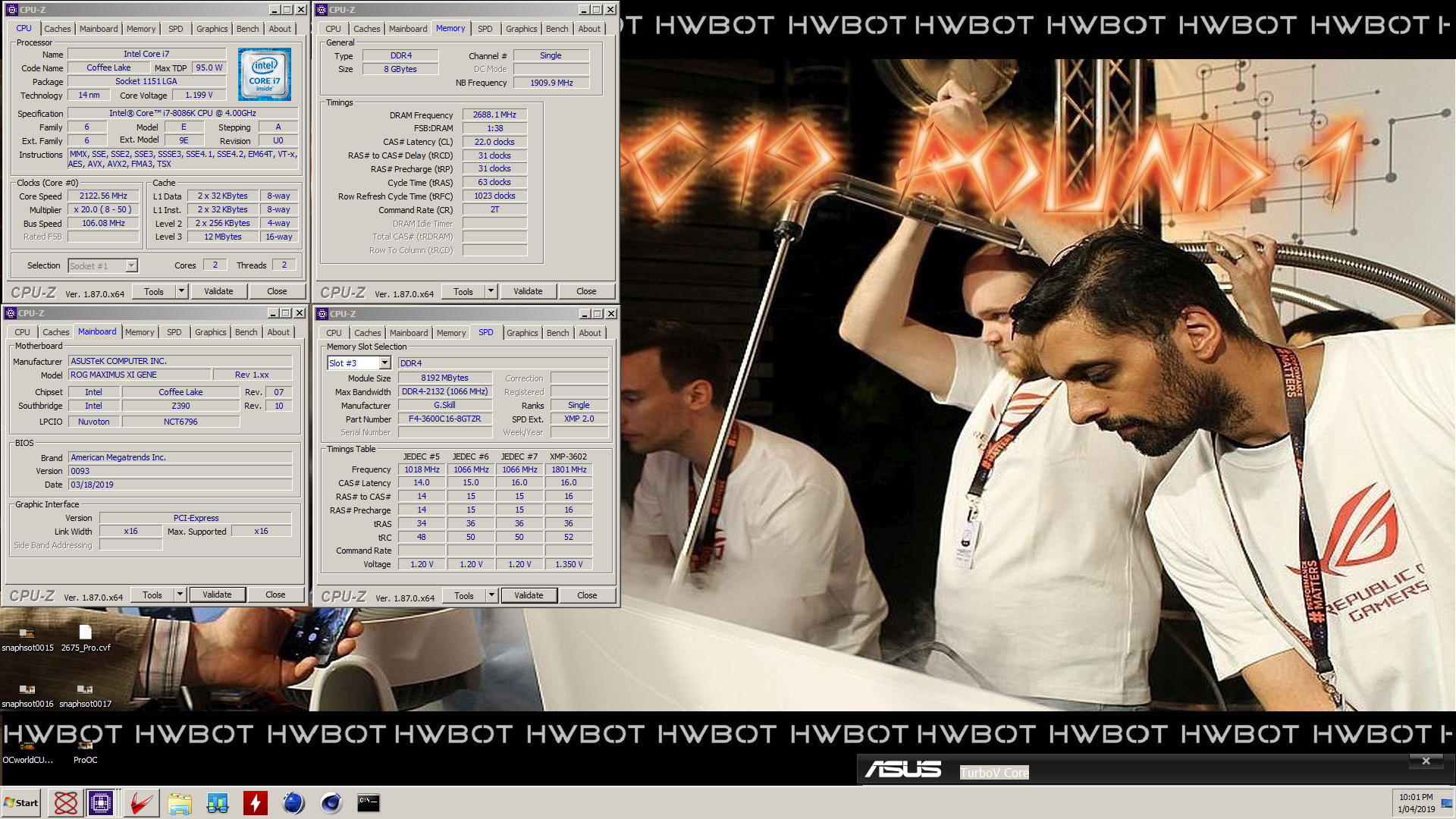The image size is (1456, 819).
Task: Click Tools button in Memory window
Action: coord(463,291)
